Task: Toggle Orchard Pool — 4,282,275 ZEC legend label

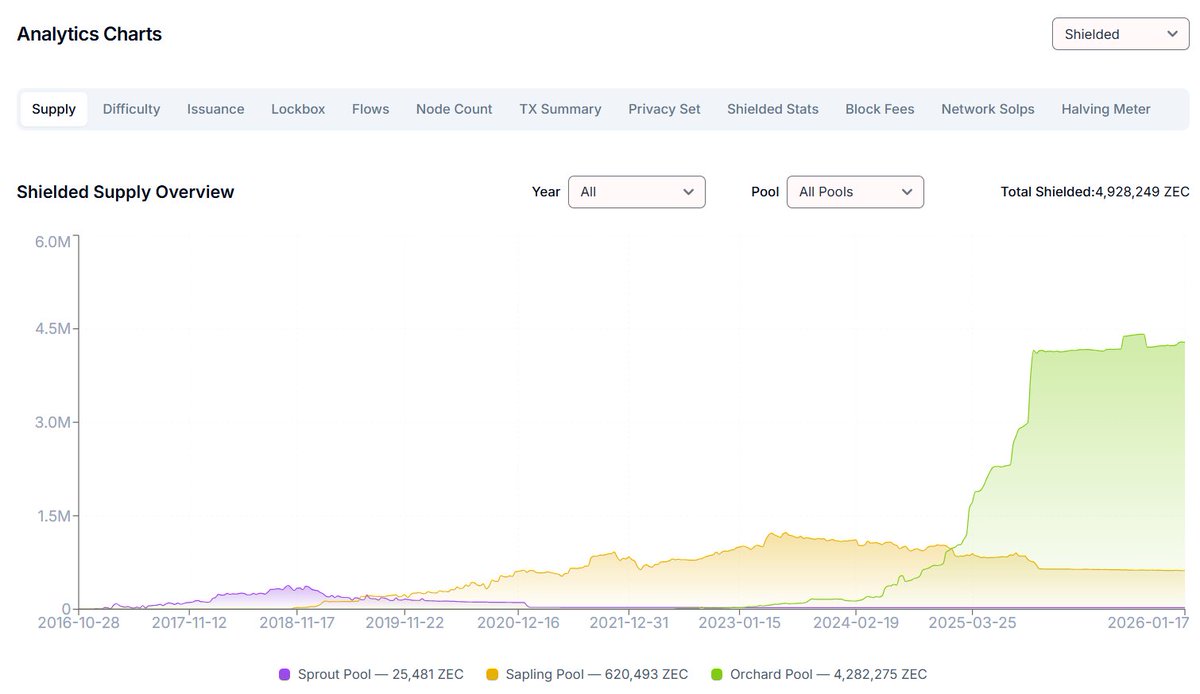Action: click(x=828, y=675)
